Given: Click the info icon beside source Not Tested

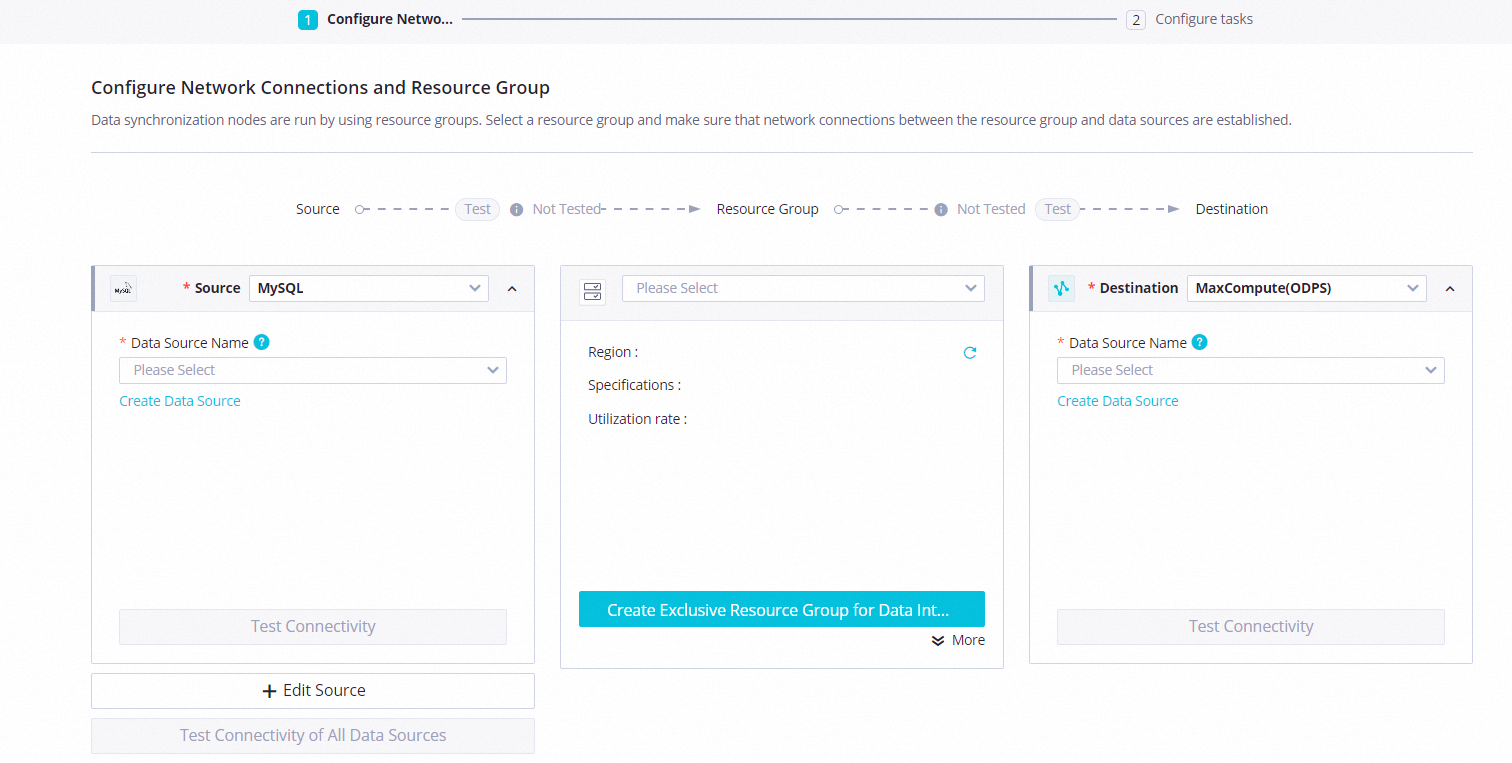Looking at the screenshot, I should [x=517, y=210].
